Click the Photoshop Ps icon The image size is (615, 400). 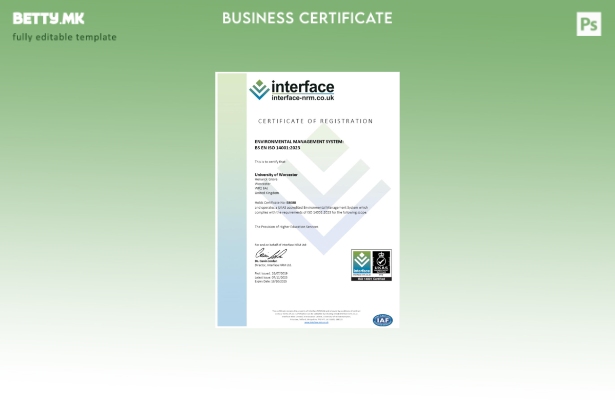click(589, 24)
